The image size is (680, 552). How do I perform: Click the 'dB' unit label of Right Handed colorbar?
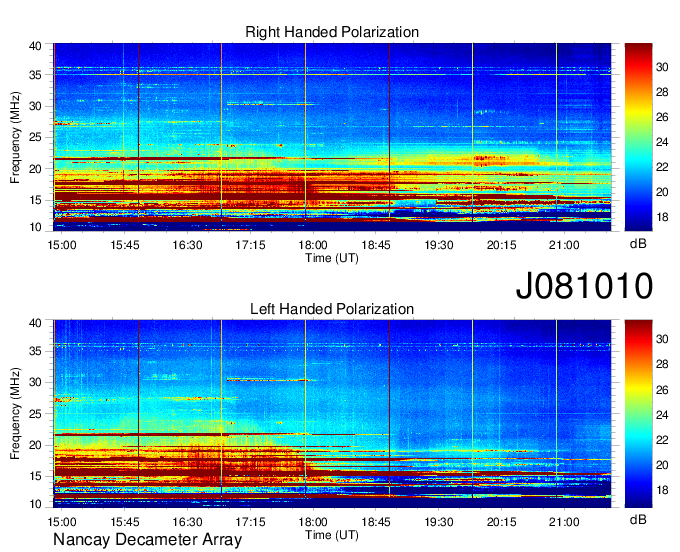point(638,244)
